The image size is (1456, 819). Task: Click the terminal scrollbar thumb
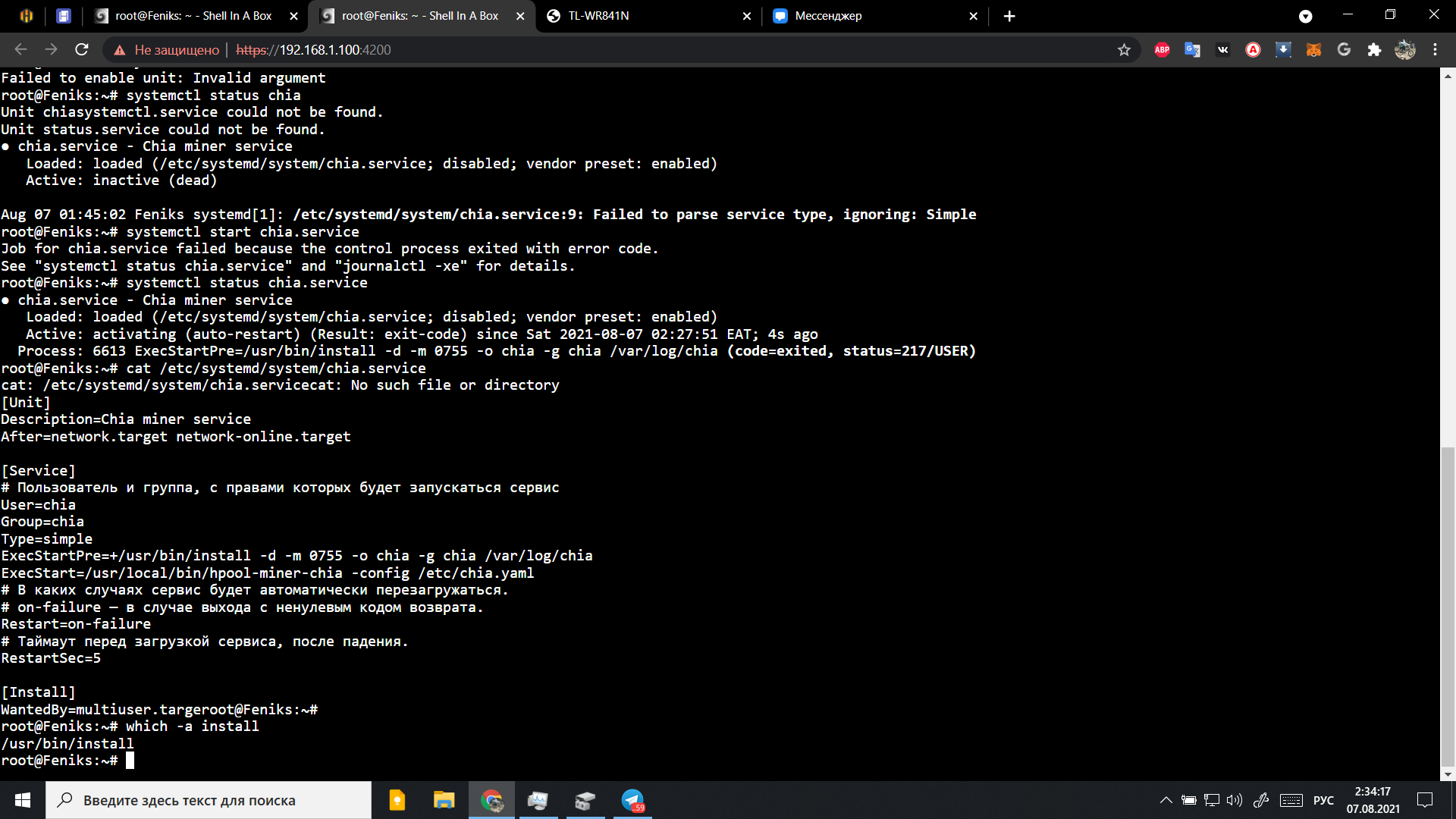pos(1448,607)
